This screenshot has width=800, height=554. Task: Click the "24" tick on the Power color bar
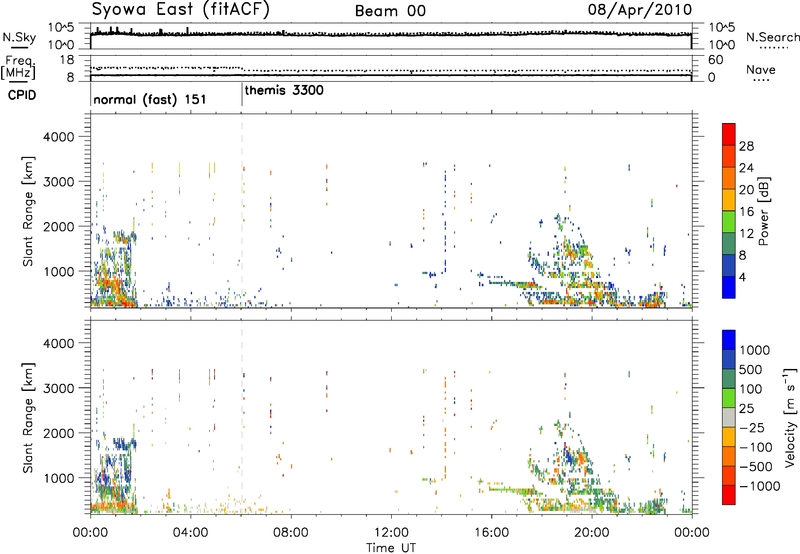tap(746, 168)
